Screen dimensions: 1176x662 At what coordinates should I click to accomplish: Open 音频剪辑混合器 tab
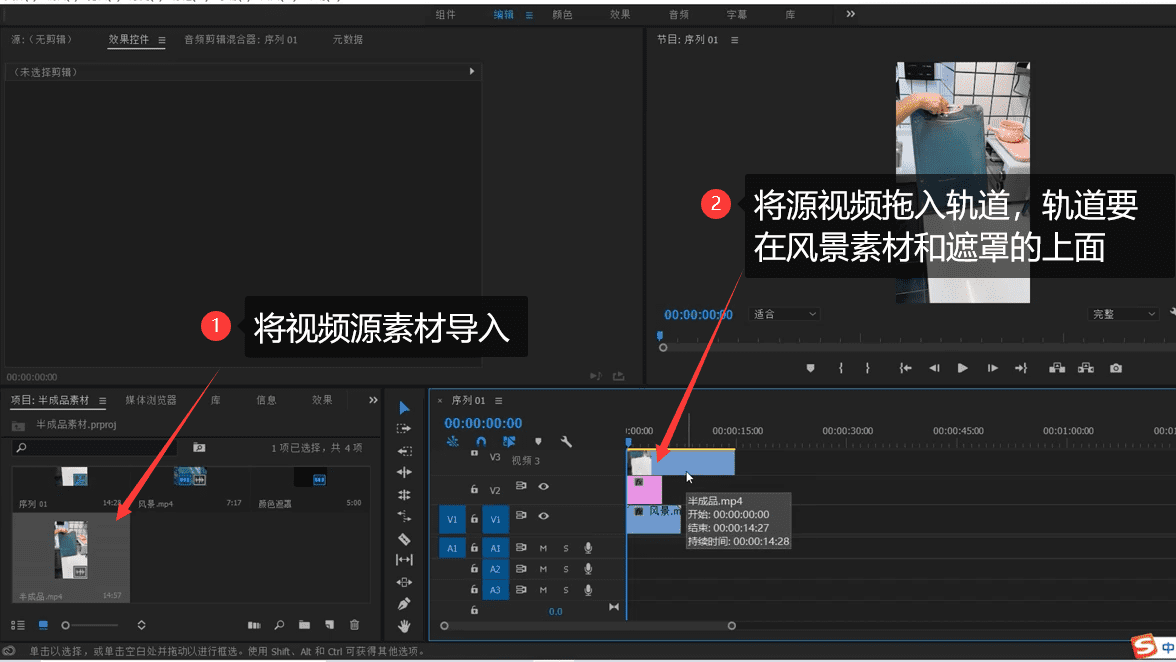[241, 40]
